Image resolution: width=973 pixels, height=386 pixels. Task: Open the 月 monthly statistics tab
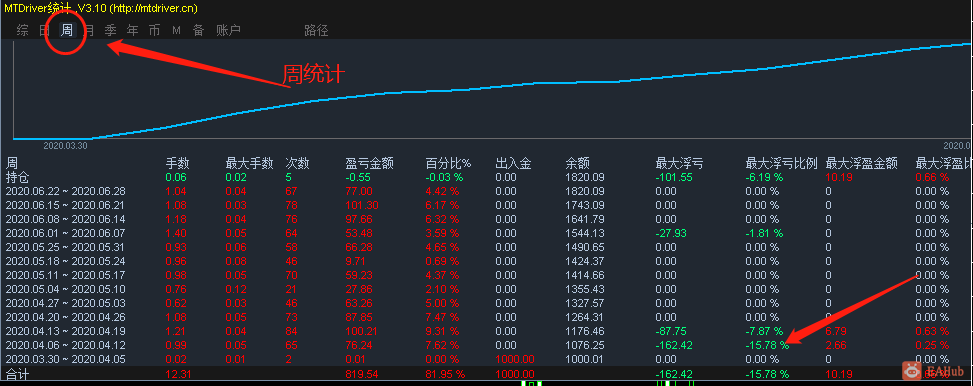89,30
